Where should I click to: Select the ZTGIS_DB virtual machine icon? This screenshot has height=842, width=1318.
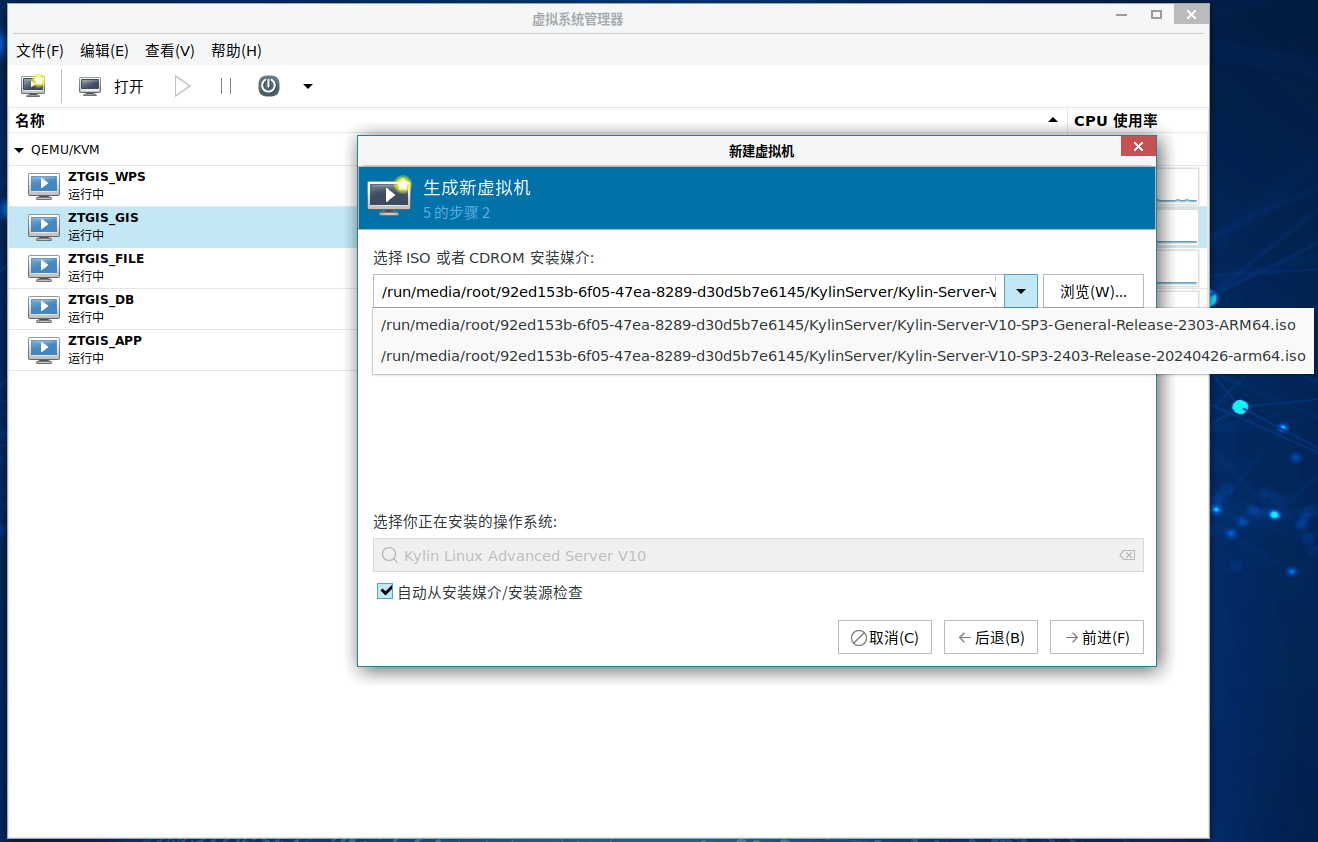44,308
